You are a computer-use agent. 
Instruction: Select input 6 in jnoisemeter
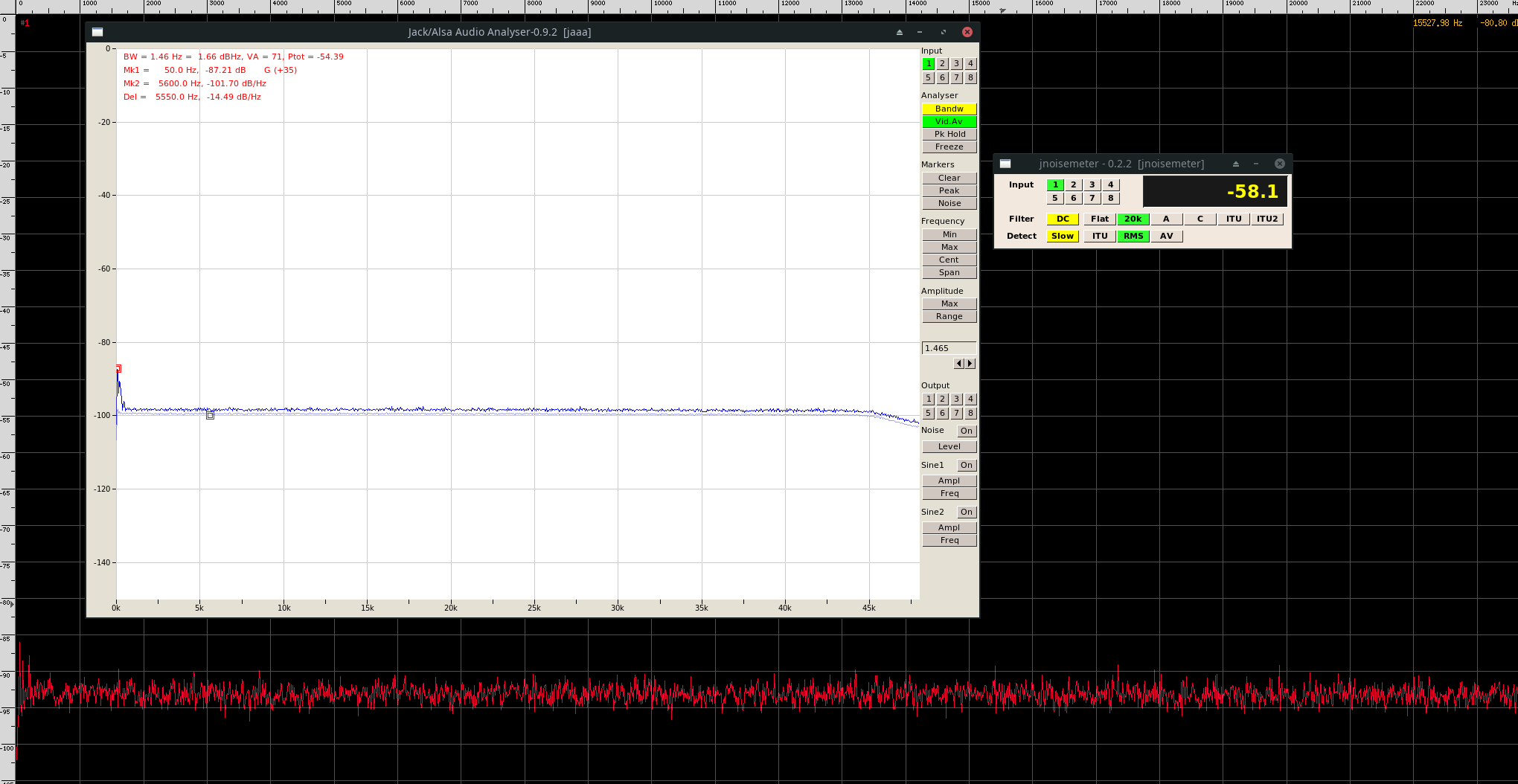coord(1073,198)
